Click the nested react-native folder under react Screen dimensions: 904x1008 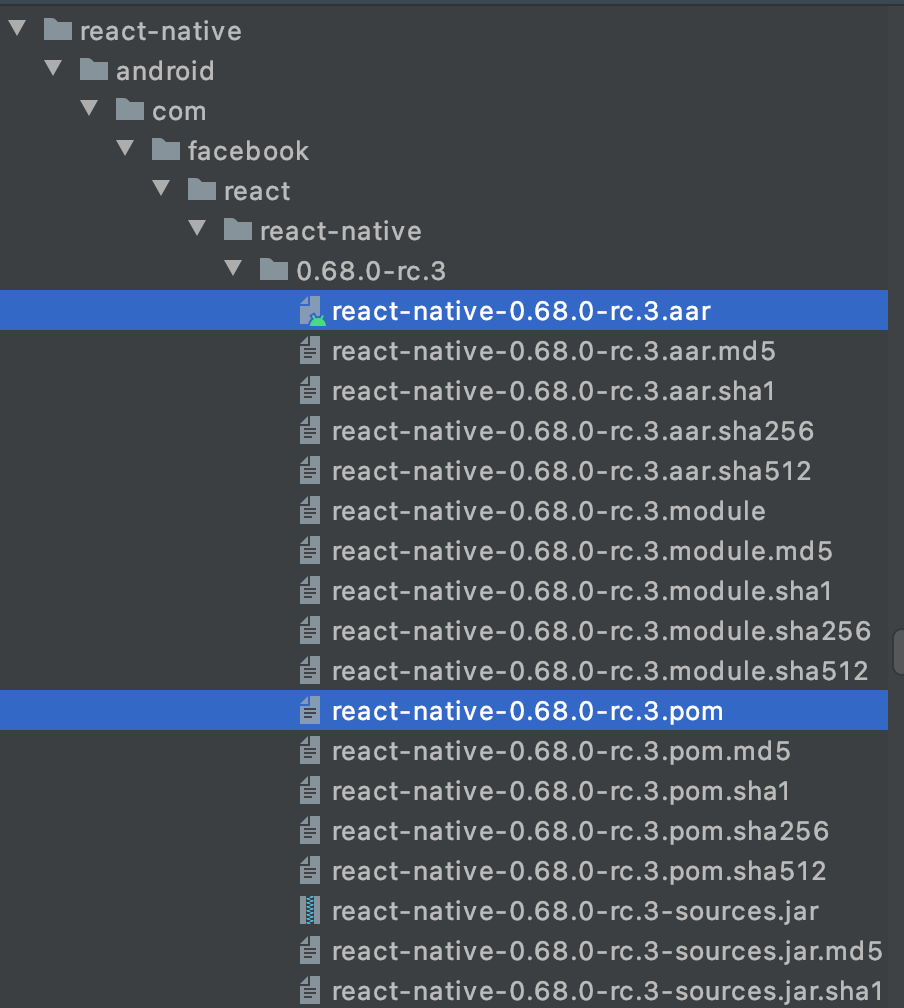pyautogui.click(x=340, y=231)
